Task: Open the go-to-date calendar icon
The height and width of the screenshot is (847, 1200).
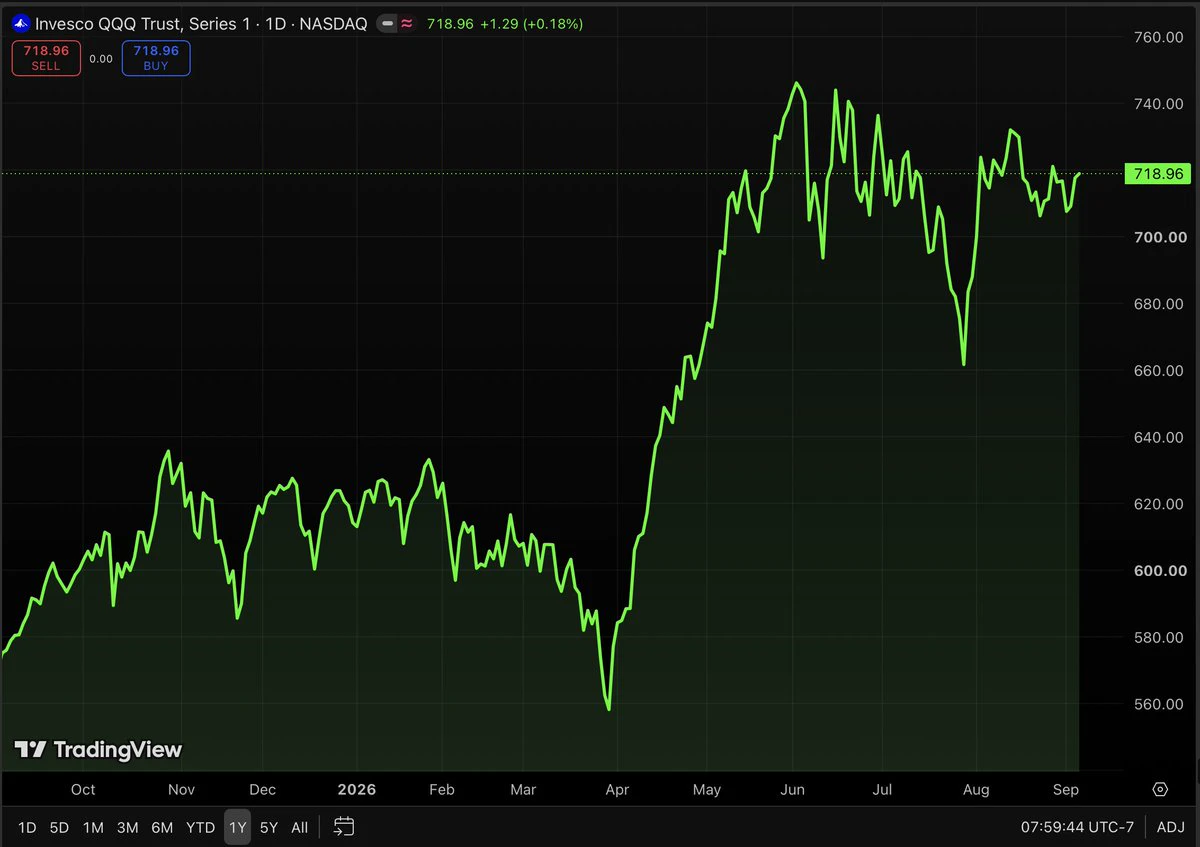Action: coord(344,827)
